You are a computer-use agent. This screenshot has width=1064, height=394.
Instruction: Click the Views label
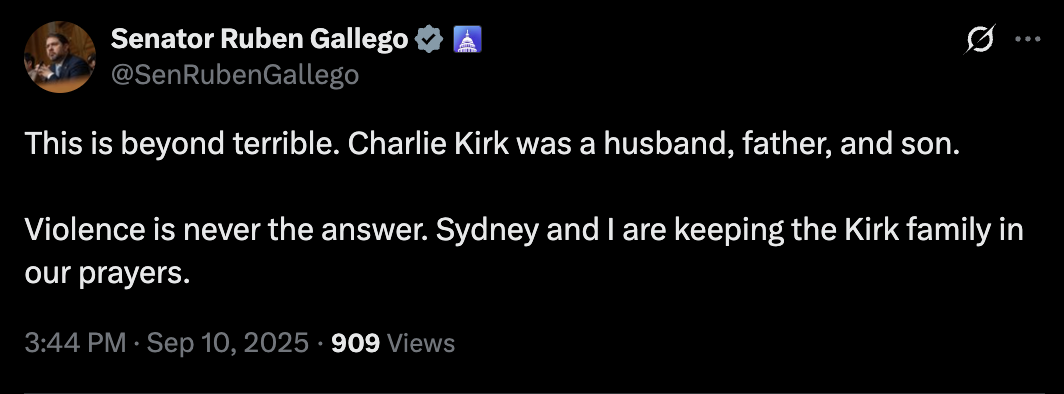pos(421,343)
